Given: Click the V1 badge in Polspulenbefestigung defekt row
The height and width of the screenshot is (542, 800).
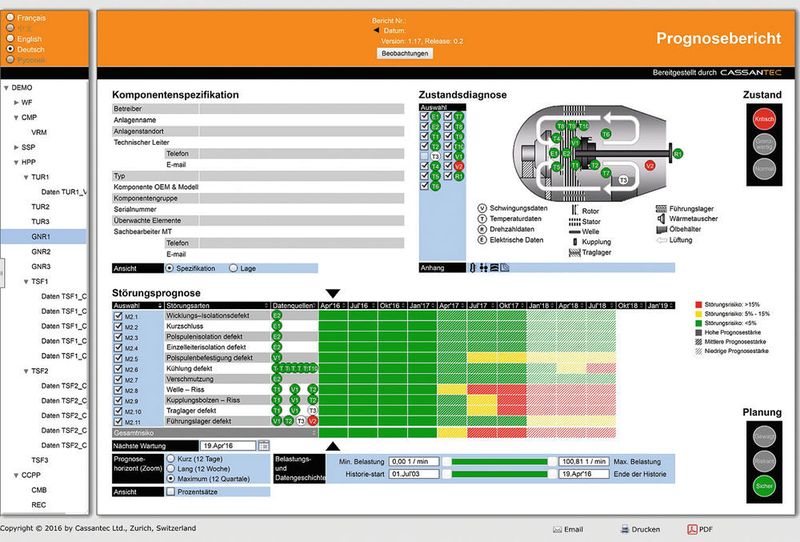Looking at the screenshot, I should pyautogui.click(x=277, y=358).
